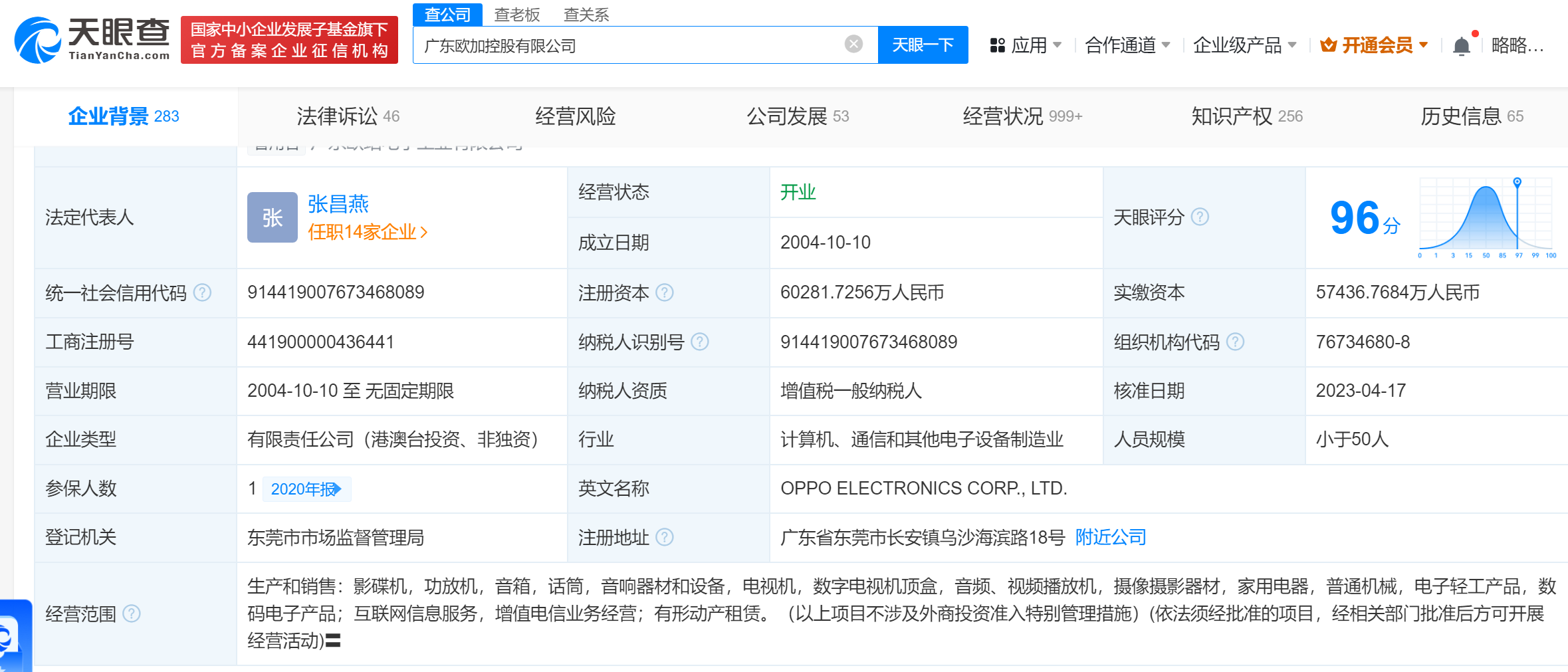Click the help icon beside 天眼评分

[1200, 217]
